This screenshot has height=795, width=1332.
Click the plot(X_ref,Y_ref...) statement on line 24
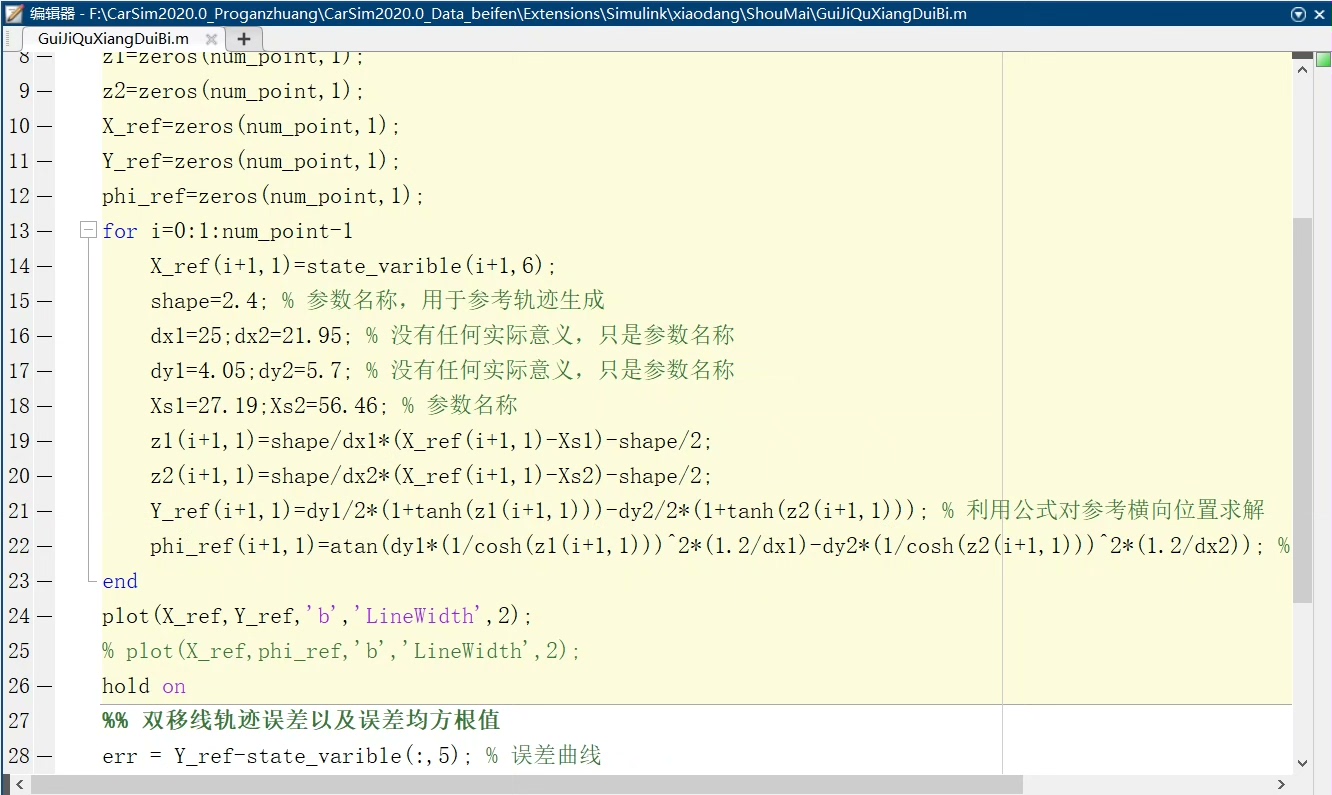tap(318, 616)
